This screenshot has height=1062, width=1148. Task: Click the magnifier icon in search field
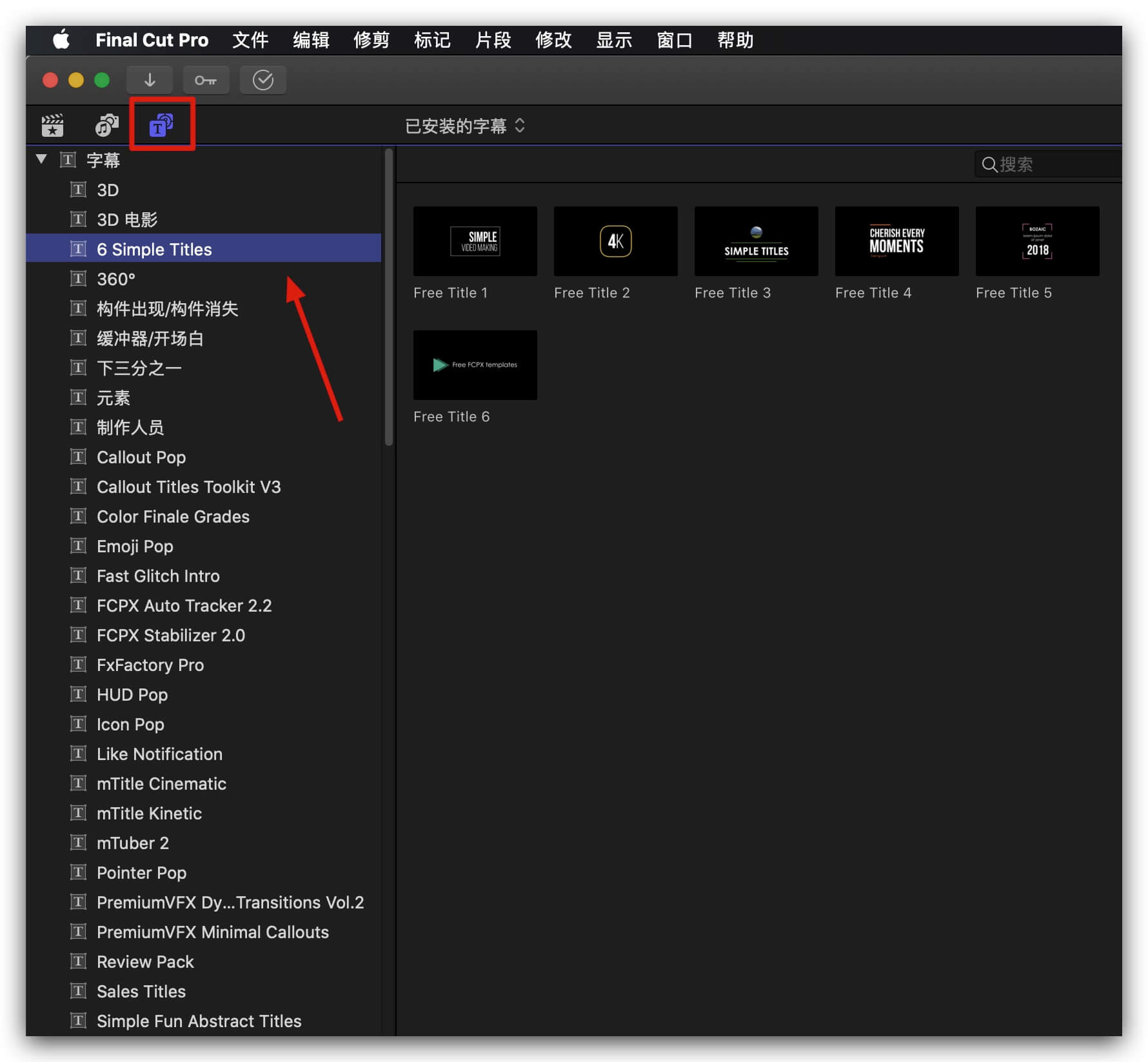[989, 165]
